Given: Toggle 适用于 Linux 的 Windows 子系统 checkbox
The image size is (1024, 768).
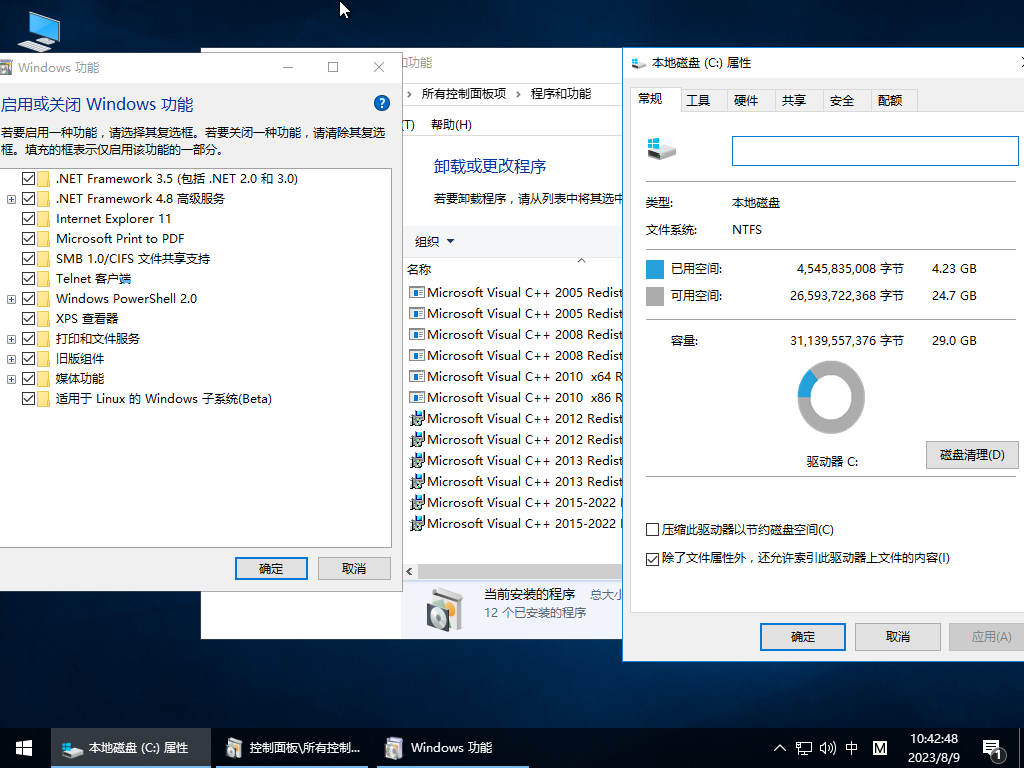Looking at the screenshot, I should coord(28,398).
